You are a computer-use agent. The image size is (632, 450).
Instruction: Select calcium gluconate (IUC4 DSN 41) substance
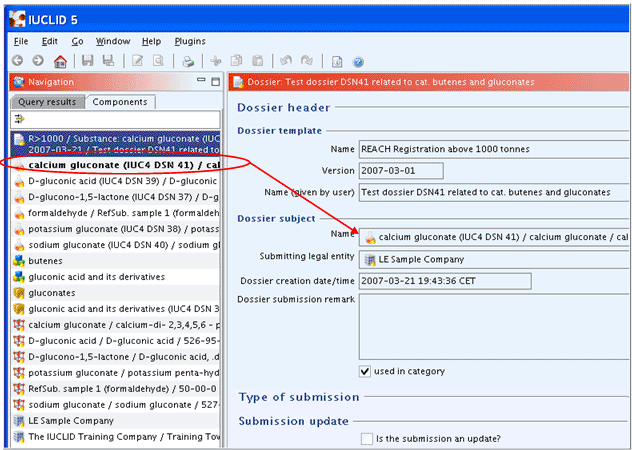click(116, 165)
